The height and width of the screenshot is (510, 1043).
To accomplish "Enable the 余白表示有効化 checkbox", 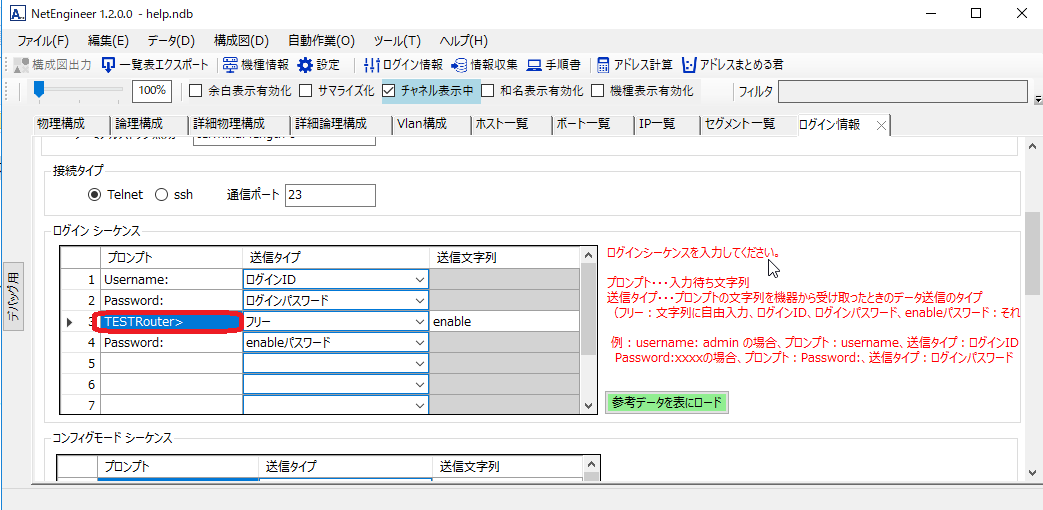I will [197, 91].
